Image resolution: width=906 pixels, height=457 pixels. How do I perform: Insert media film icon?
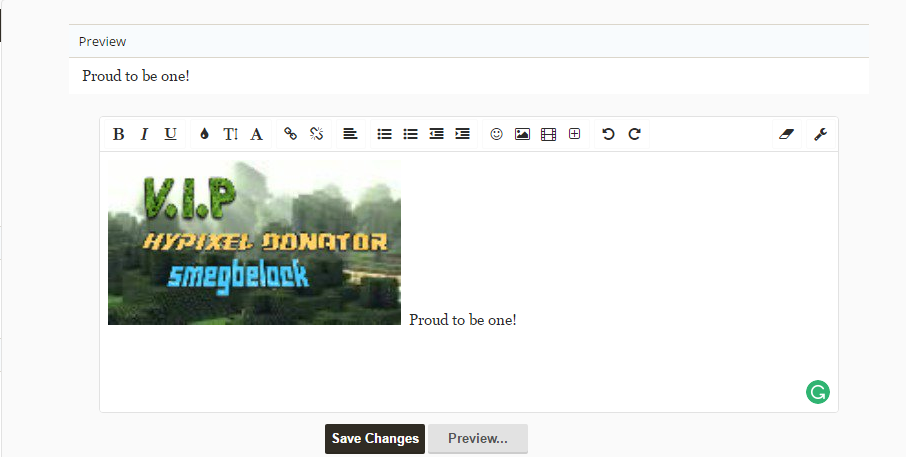548,134
